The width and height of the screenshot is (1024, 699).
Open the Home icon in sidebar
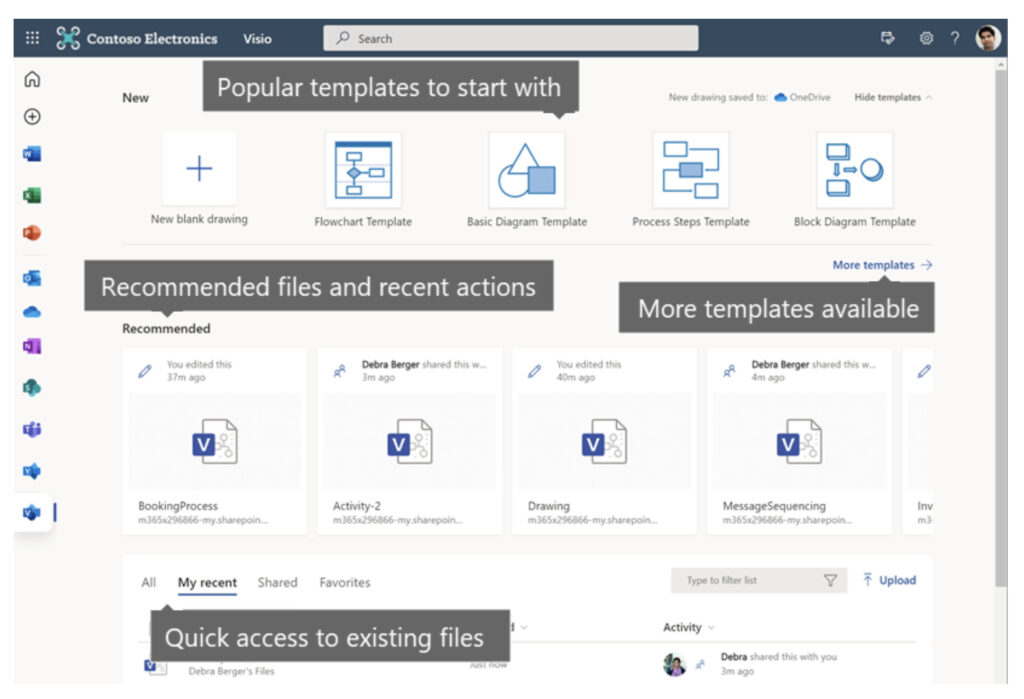[x=32, y=80]
